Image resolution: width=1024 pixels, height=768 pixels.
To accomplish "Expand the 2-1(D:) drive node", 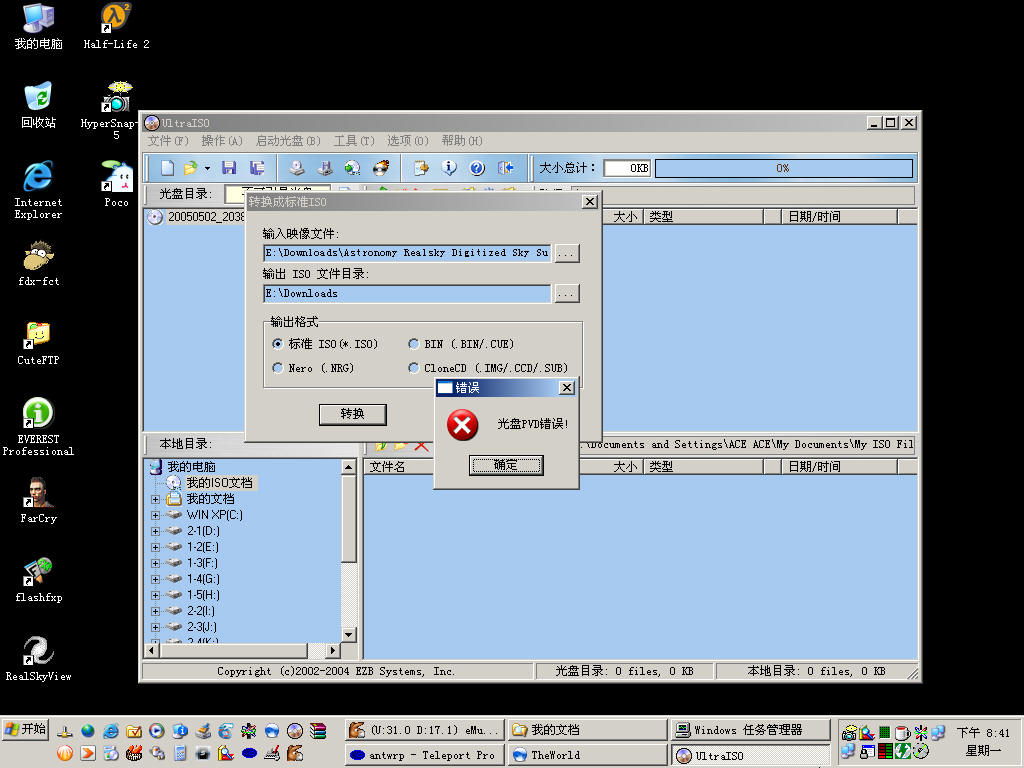I will 155,531.
